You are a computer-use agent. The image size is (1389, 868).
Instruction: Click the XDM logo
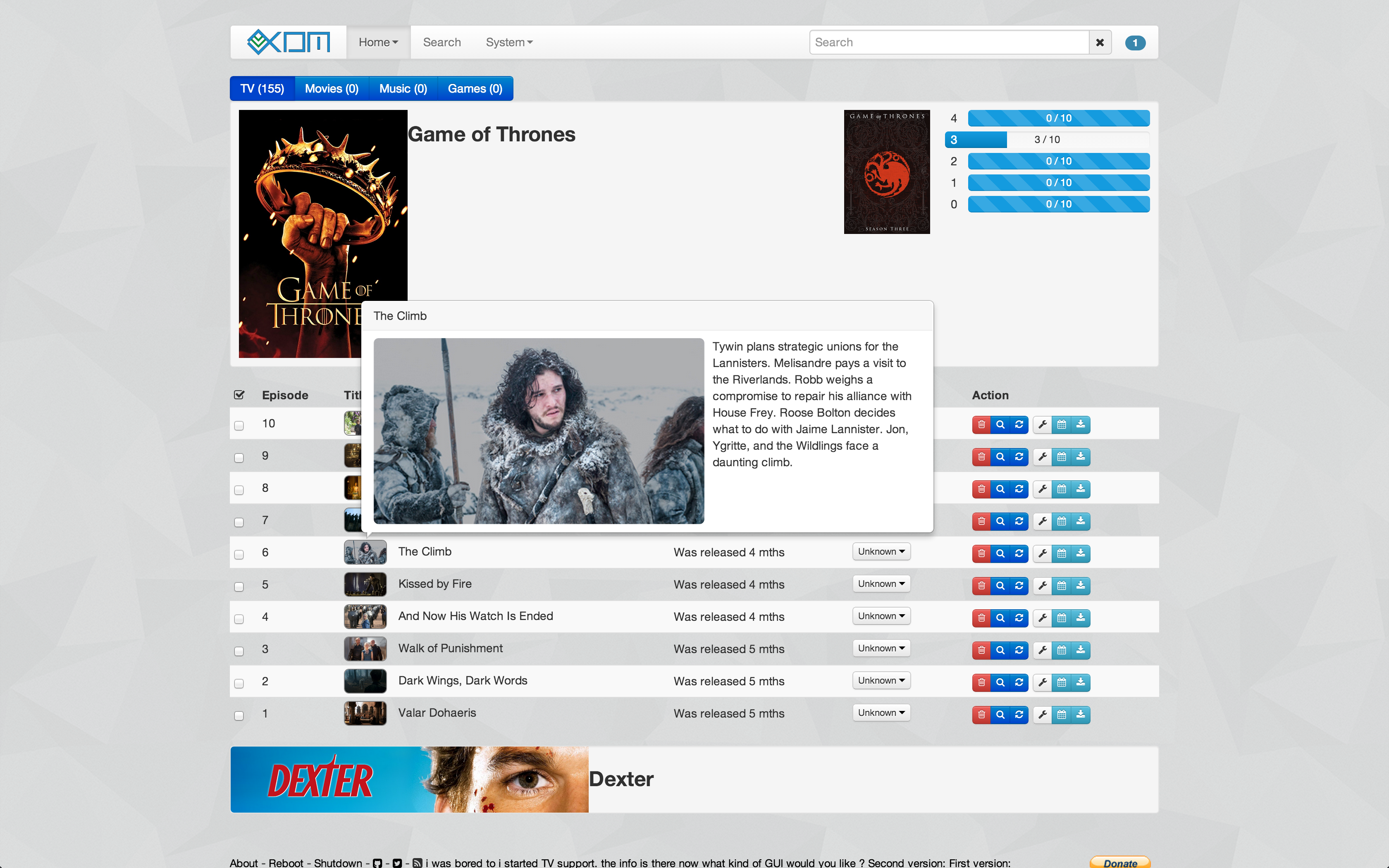289,42
